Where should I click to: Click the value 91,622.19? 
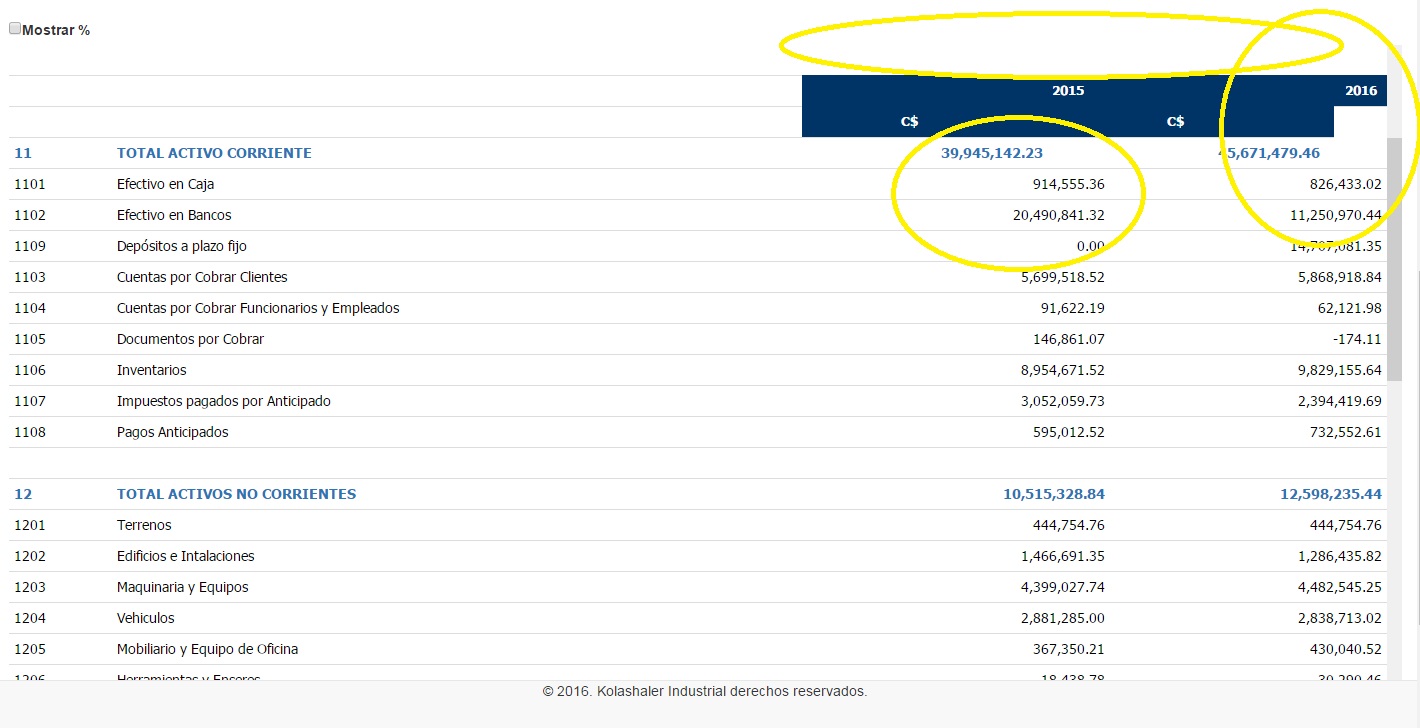1073,308
